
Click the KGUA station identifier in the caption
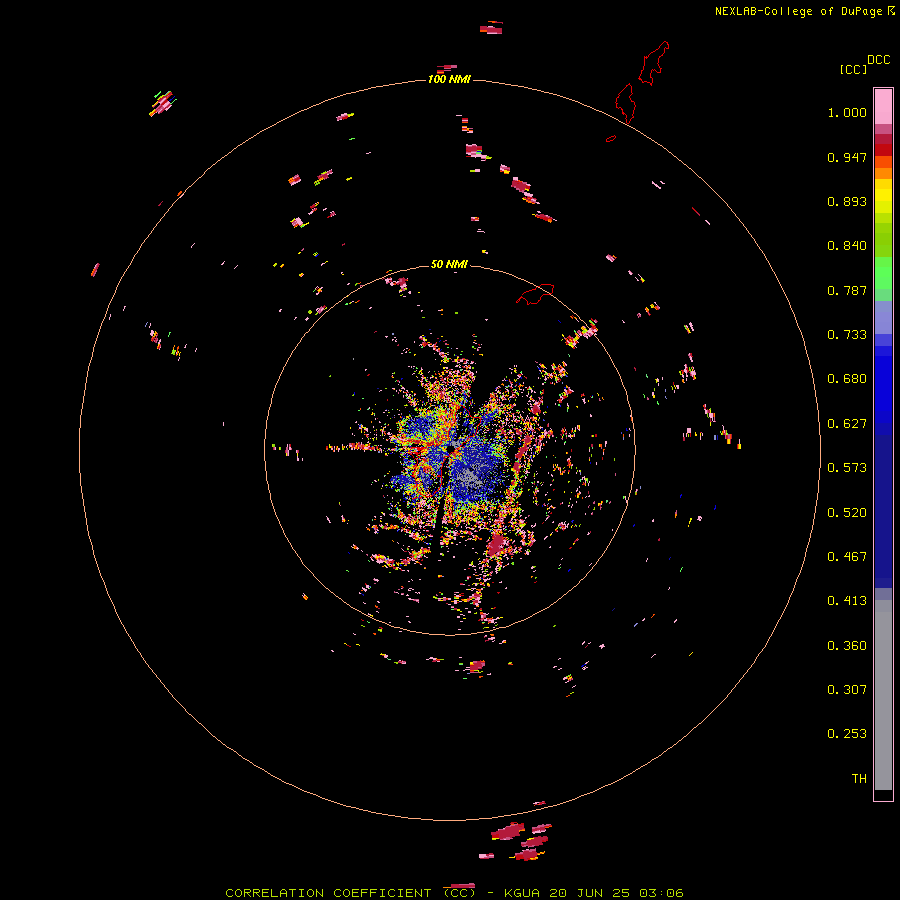click(523, 893)
